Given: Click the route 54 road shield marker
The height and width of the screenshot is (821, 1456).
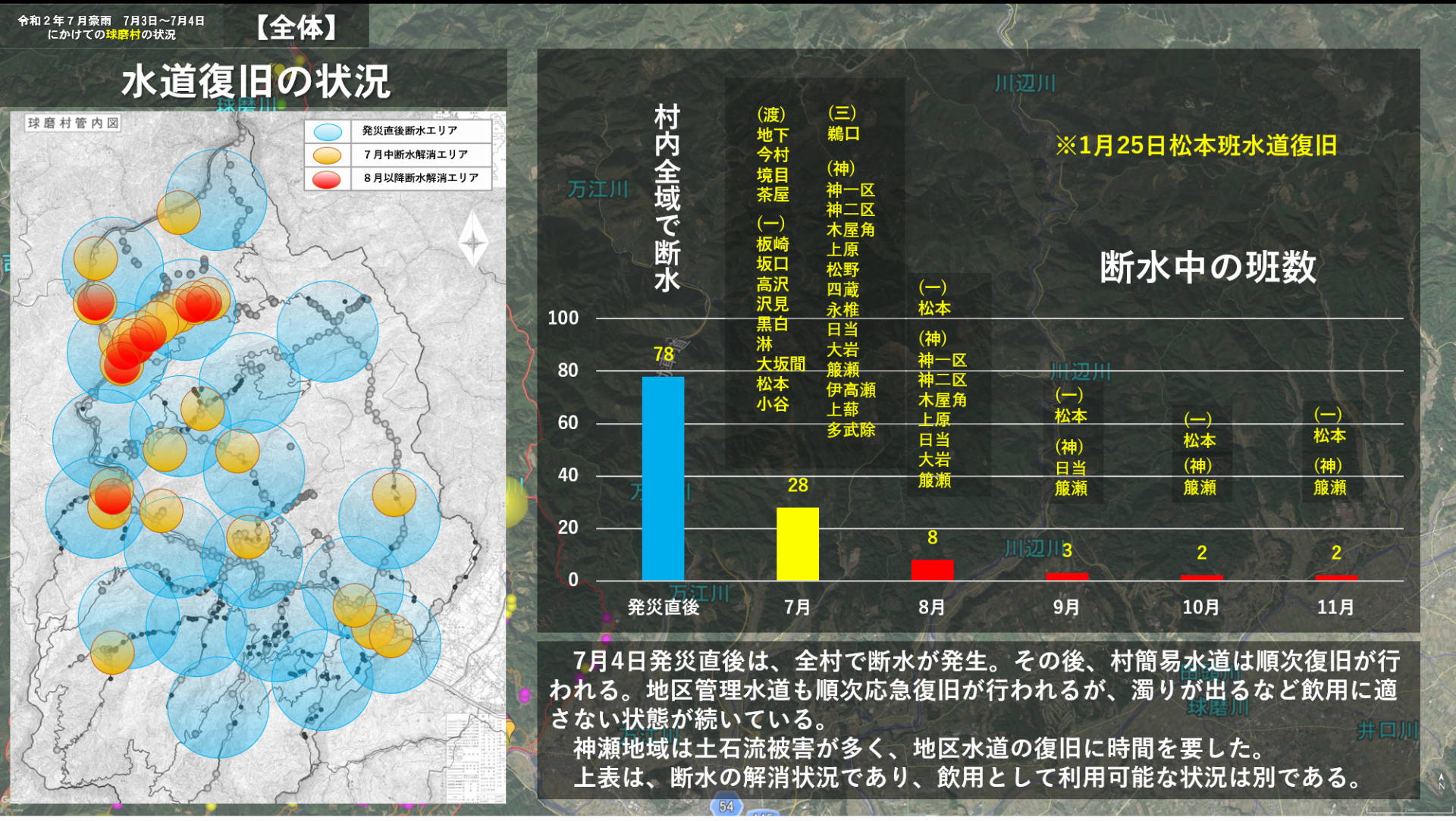Looking at the screenshot, I should [x=726, y=807].
